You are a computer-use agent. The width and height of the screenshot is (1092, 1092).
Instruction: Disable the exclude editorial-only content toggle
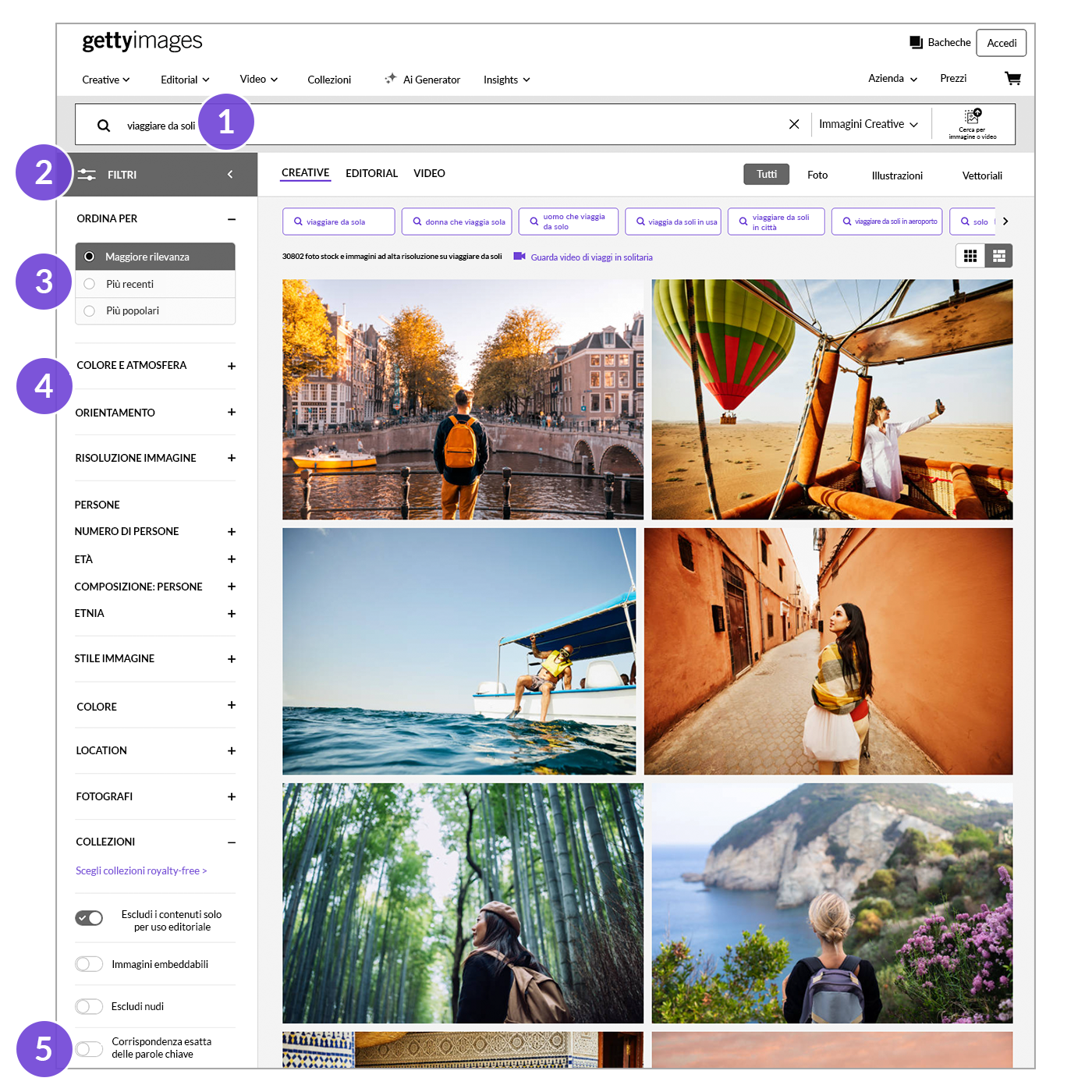pyautogui.click(x=89, y=918)
